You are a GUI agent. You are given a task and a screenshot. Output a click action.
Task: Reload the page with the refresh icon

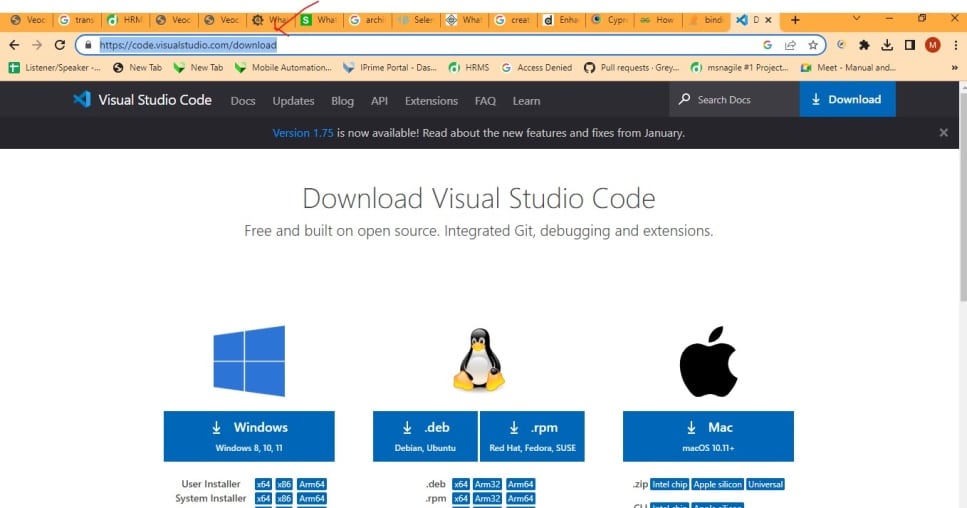(60, 45)
